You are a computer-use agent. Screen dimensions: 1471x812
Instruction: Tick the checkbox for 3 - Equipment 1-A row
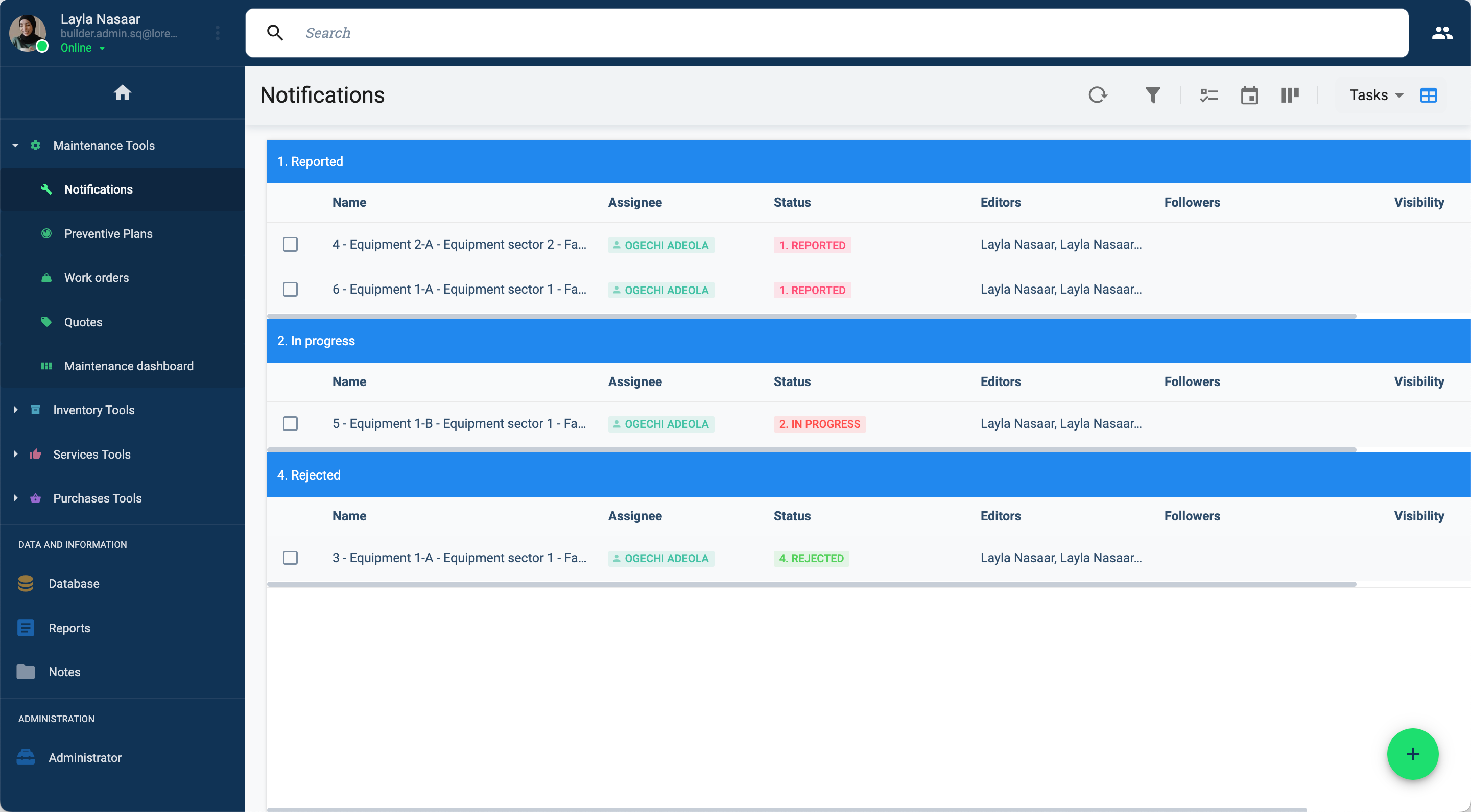pos(290,558)
